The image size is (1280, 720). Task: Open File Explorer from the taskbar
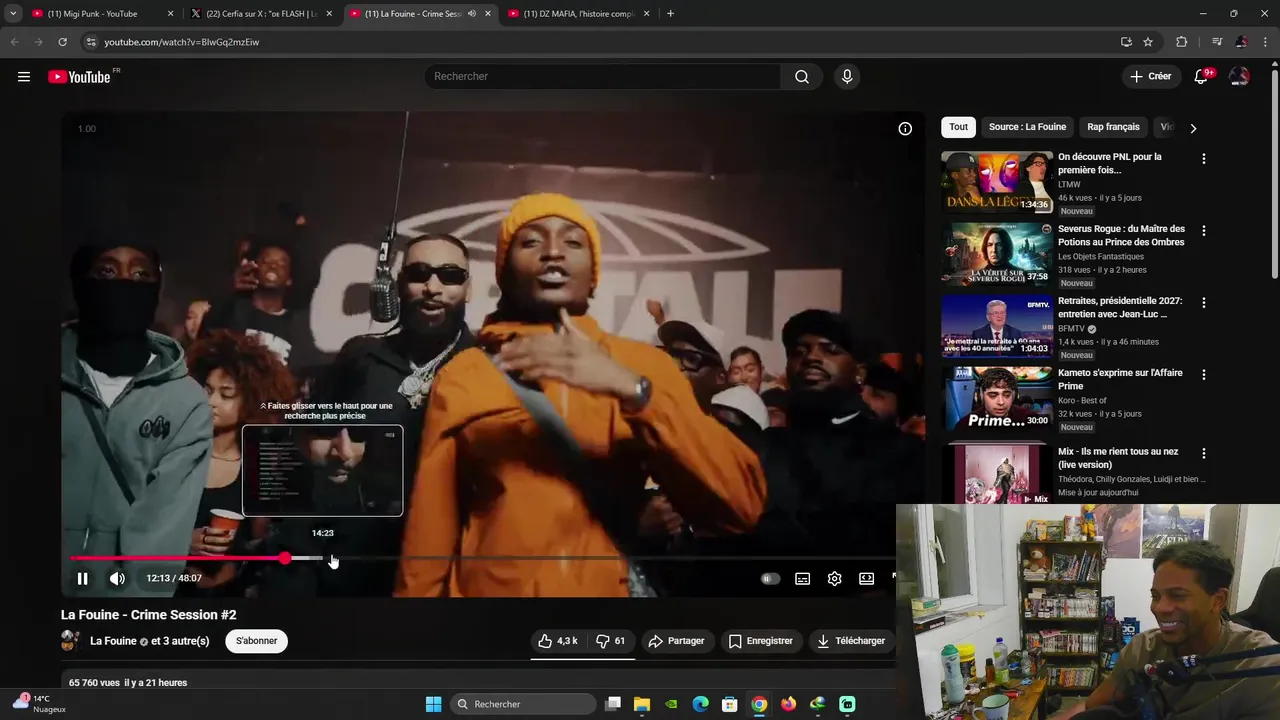point(642,704)
